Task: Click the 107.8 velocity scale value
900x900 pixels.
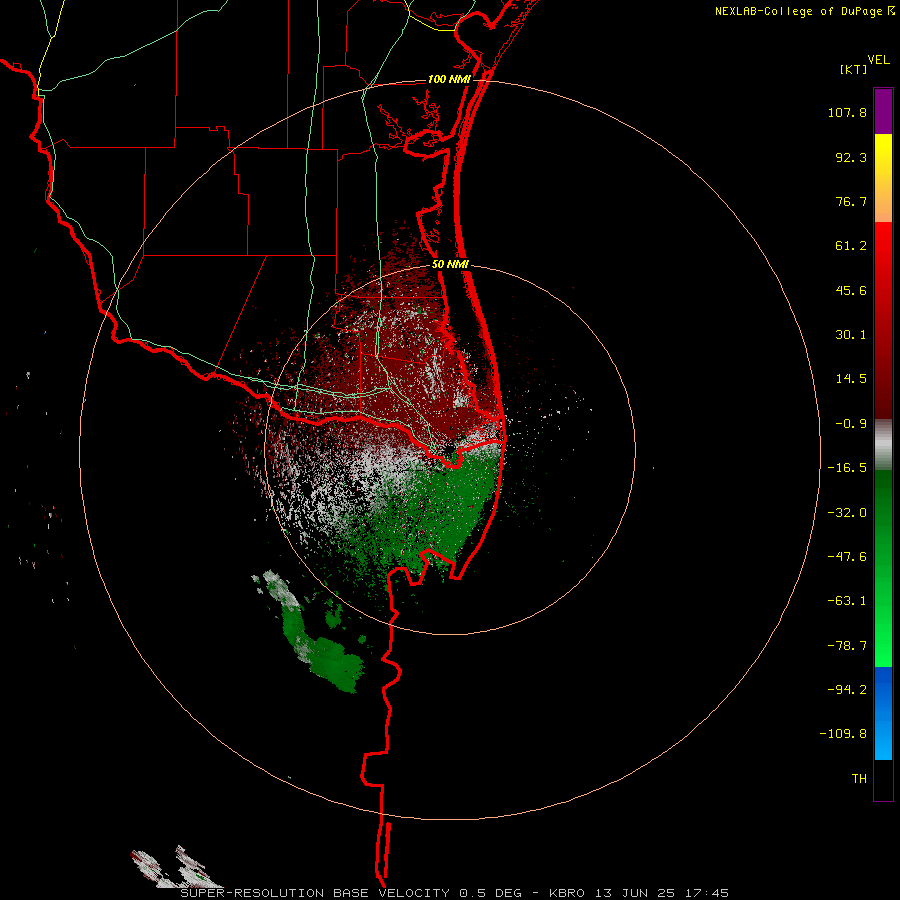Action: coord(847,112)
